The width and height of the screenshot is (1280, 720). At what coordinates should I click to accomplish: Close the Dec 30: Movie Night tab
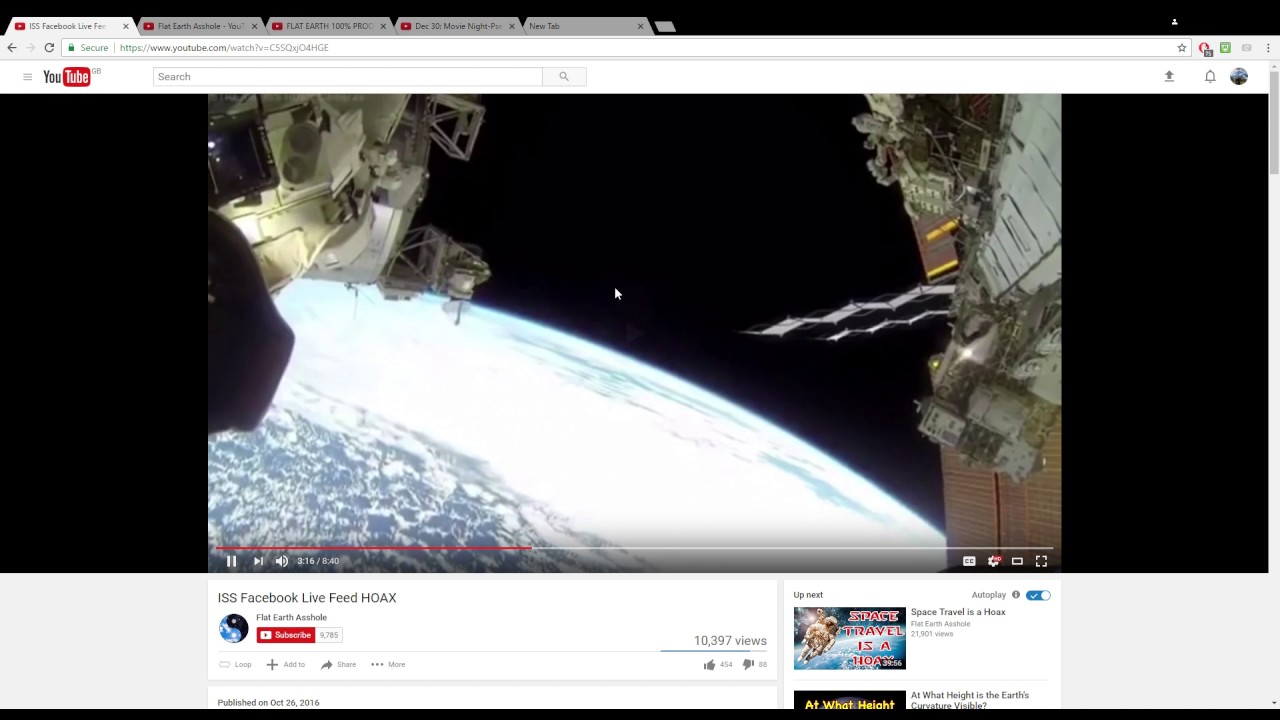point(511,26)
